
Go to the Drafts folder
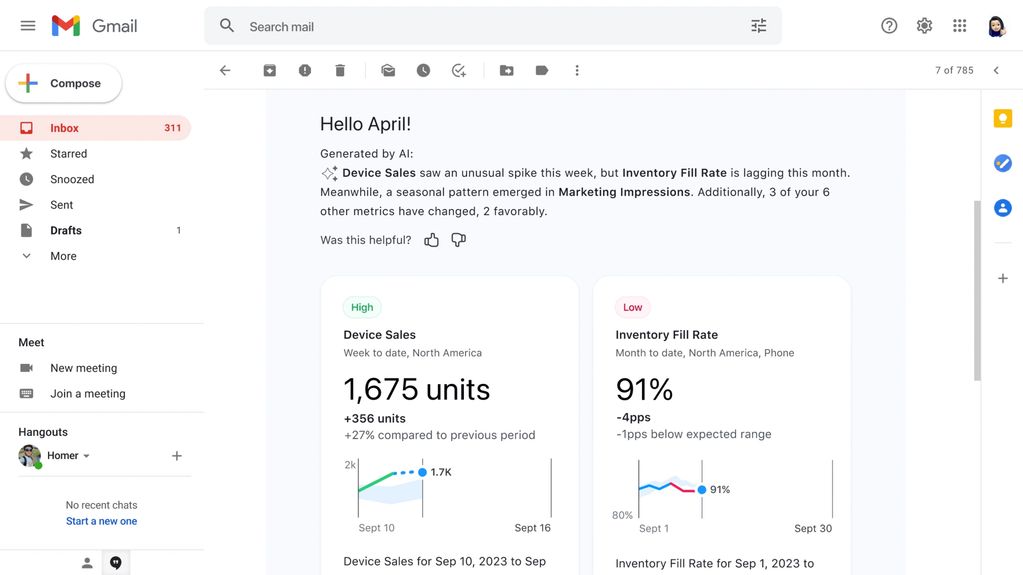point(66,230)
